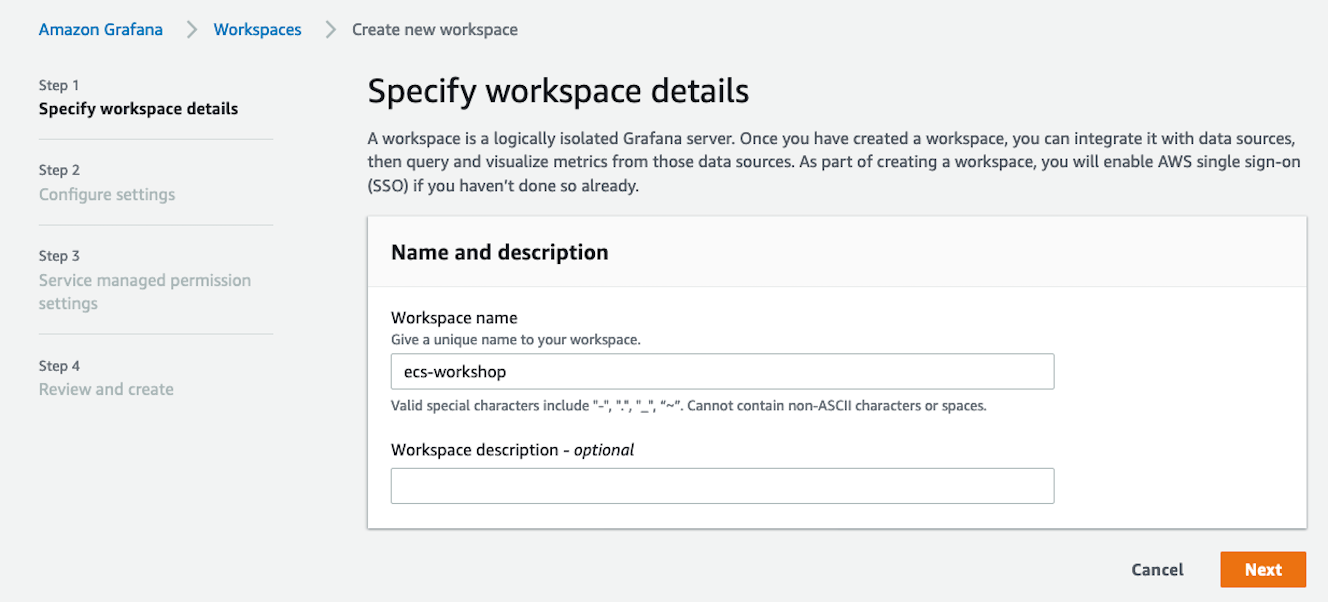Click Step 1 Specify workspace details

[138, 107]
